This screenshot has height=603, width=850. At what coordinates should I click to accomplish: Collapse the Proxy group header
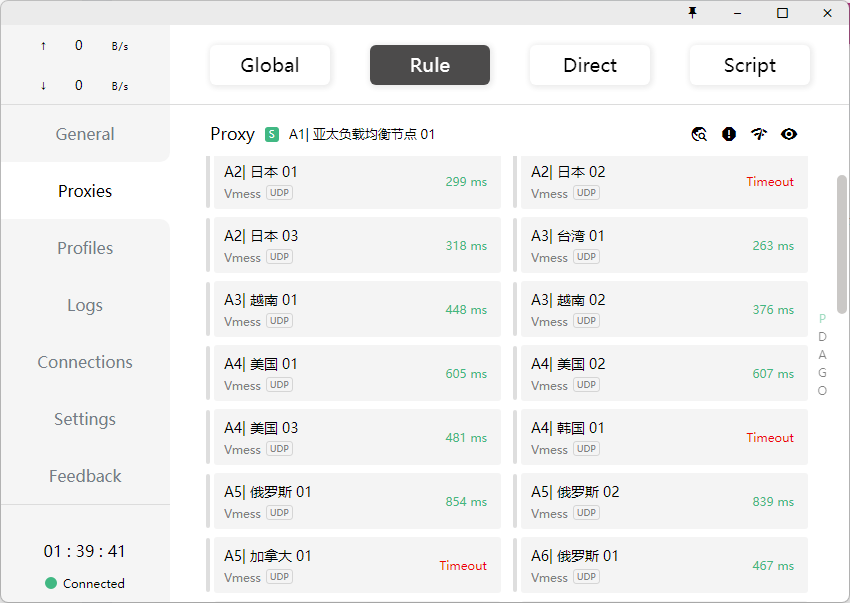pos(232,134)
